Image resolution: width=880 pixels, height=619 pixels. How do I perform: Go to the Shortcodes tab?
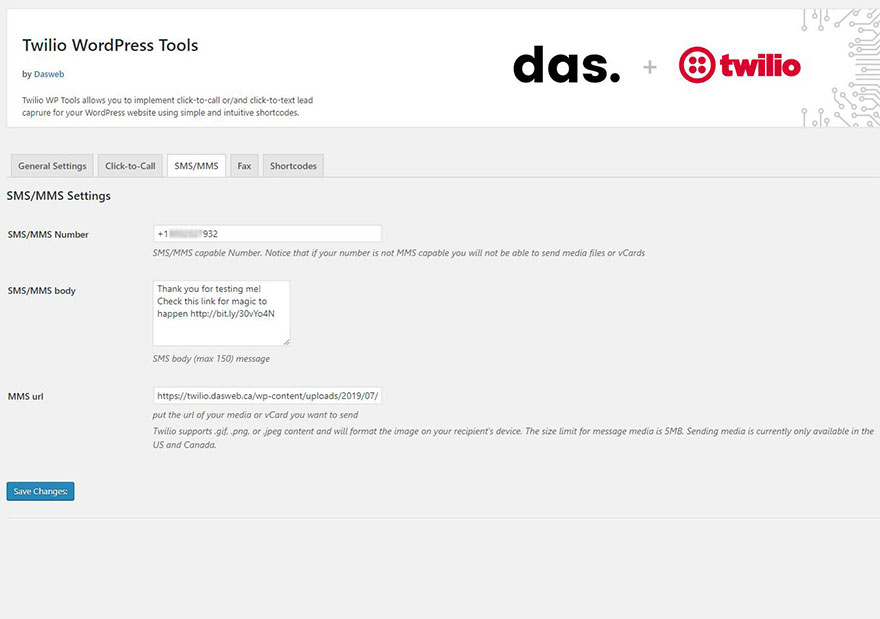tap(293, 166)
